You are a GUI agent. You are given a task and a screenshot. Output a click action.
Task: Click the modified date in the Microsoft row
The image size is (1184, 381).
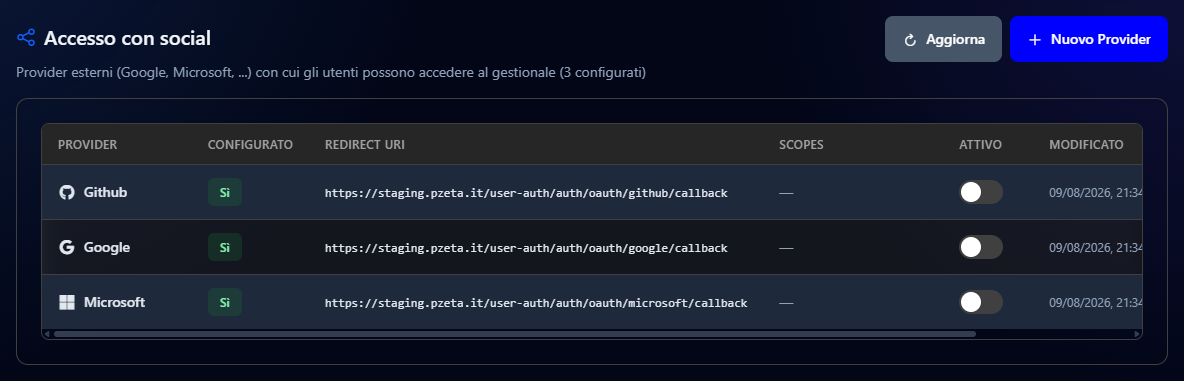(1096, 303)
